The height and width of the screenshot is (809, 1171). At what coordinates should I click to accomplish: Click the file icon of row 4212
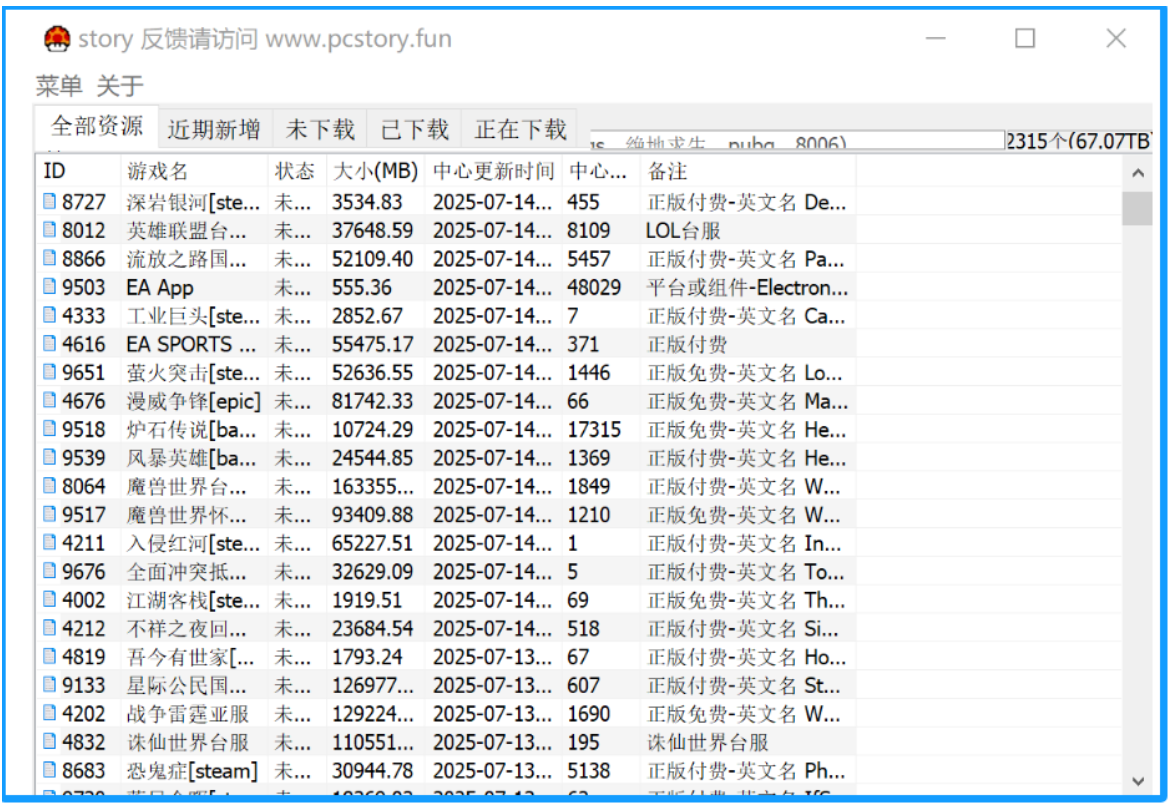(x=49, y=627)
